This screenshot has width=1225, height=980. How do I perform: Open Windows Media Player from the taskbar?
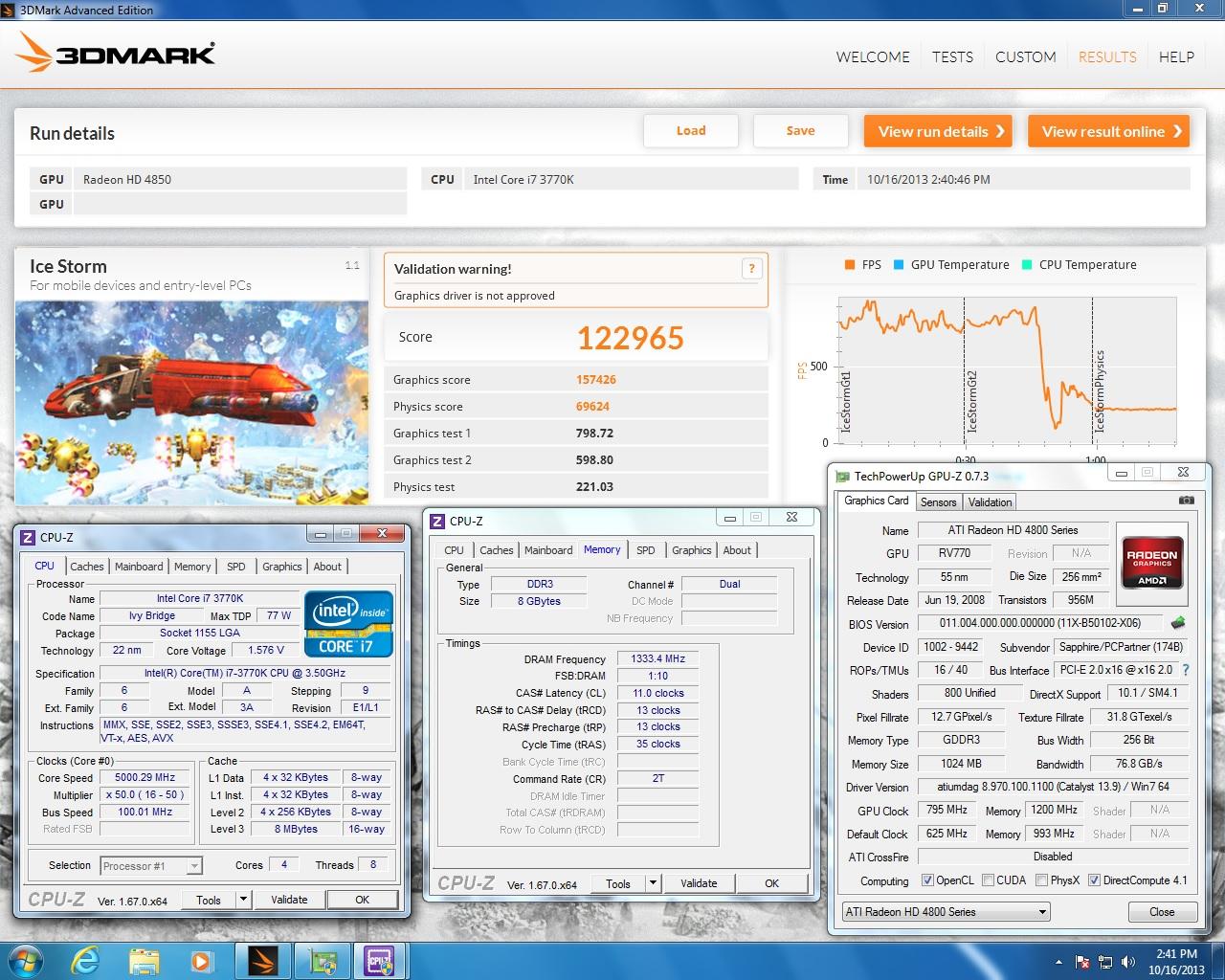click(201, 960)
